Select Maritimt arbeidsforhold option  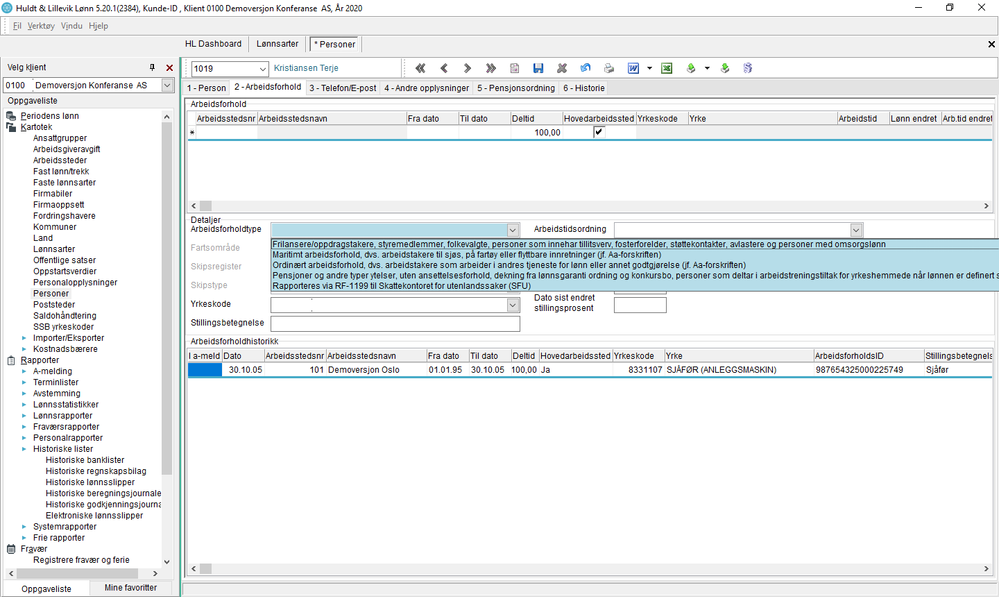coord(635,255)
